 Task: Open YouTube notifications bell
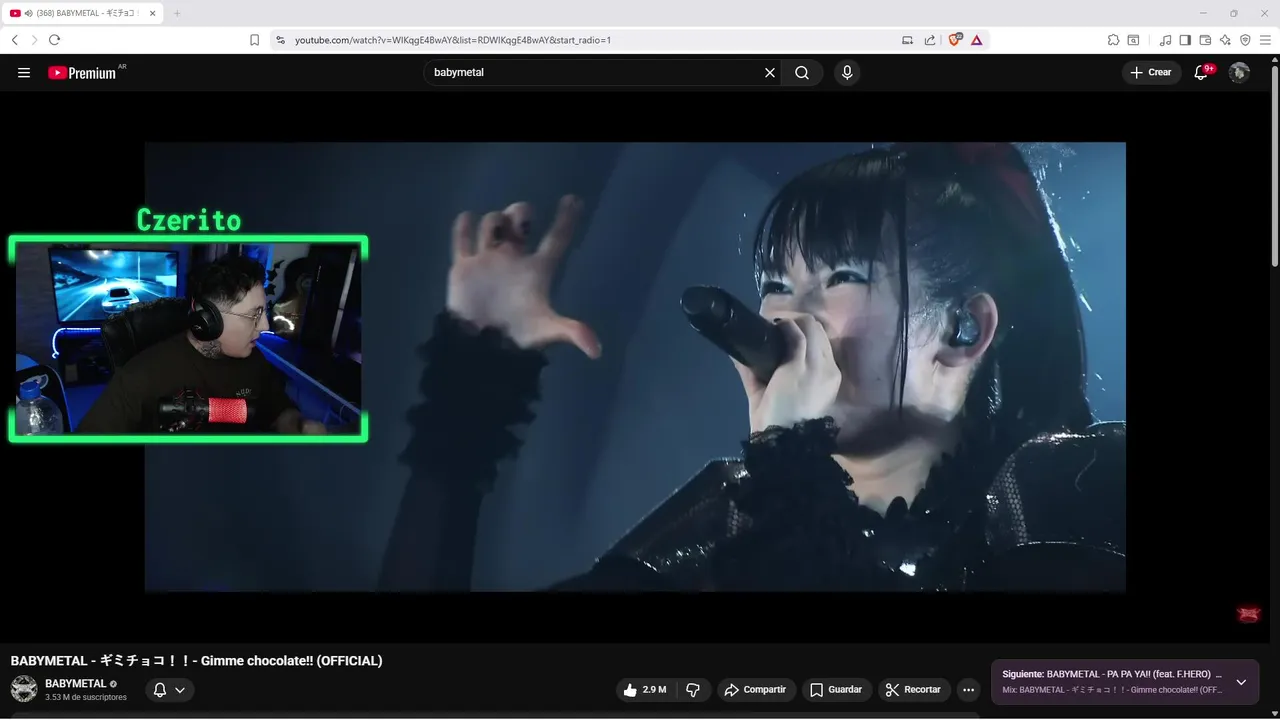point(1202,72)
